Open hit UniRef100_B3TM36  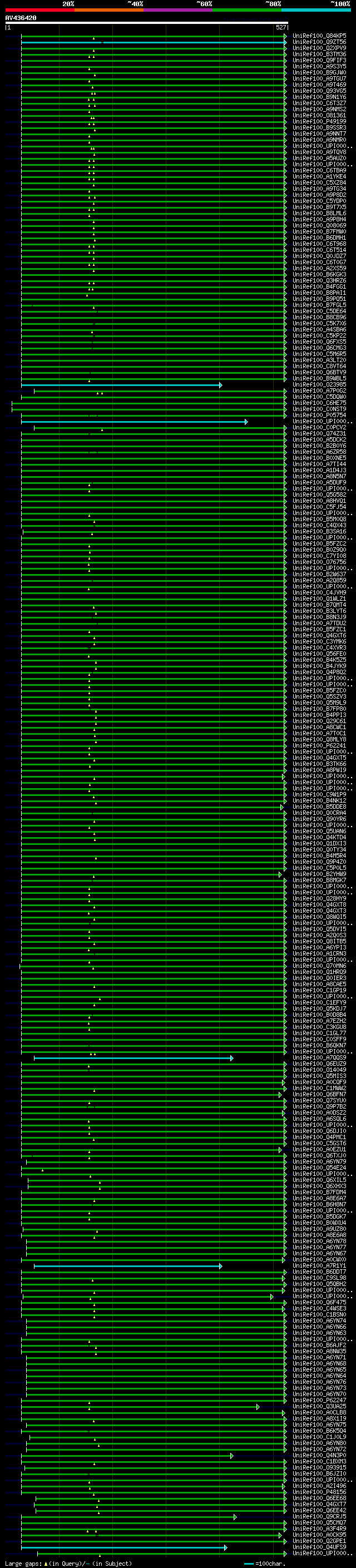pyautogui.click(x=319, y=54)
